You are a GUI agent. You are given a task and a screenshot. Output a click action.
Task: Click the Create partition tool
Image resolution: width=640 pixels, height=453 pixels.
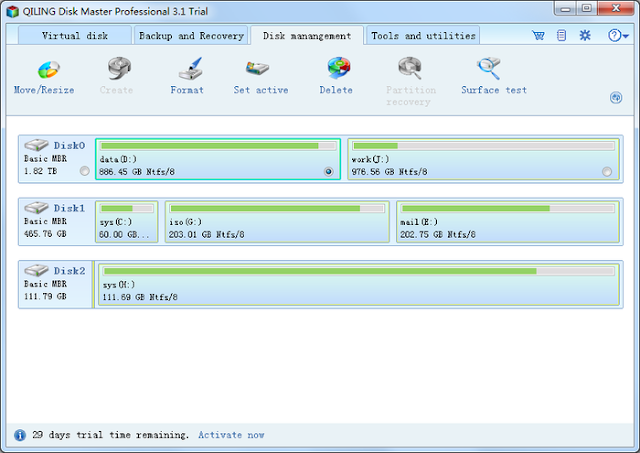[x=117, y=77]
